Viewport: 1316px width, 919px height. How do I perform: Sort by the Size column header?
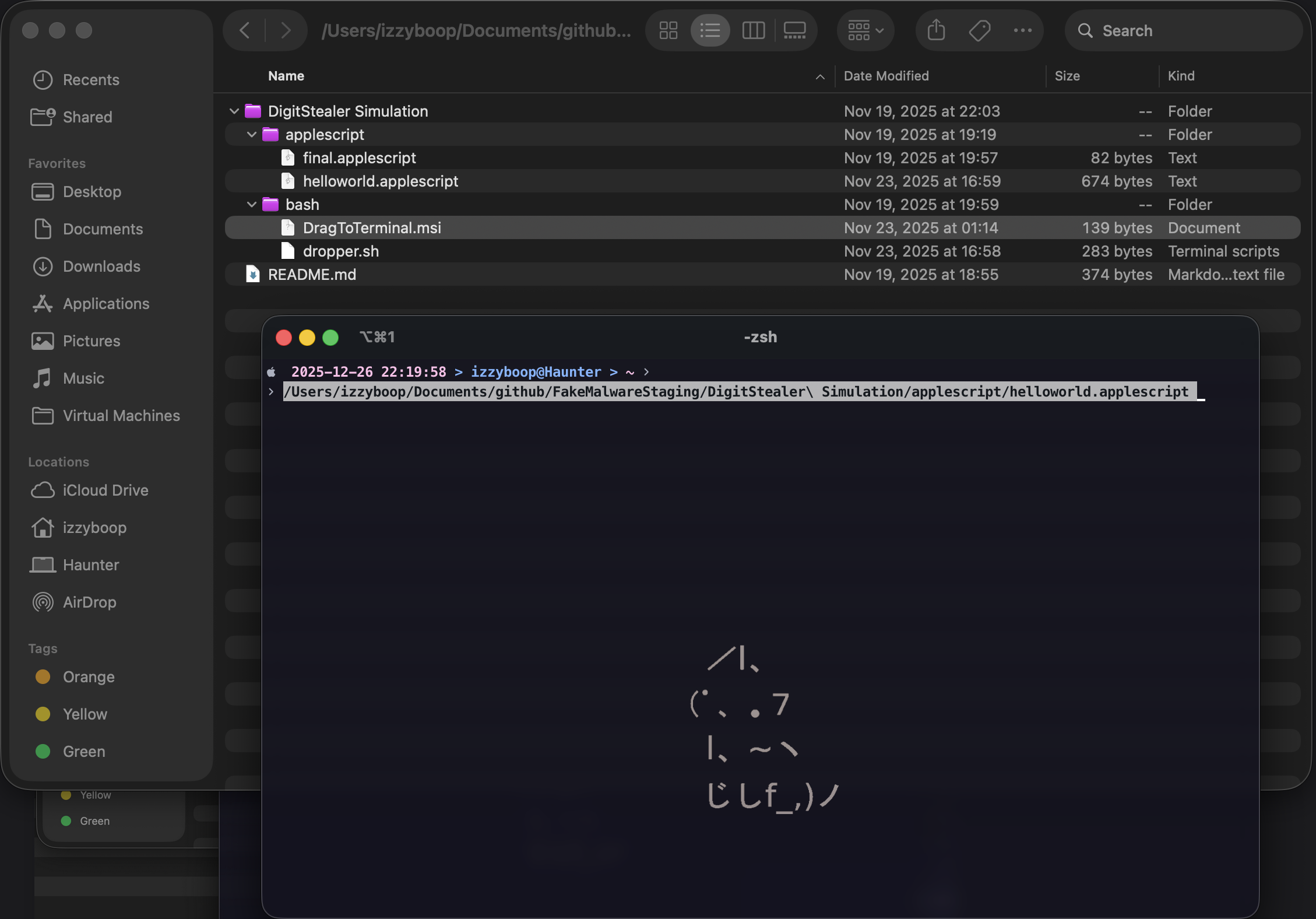[x=1067, y=76]
